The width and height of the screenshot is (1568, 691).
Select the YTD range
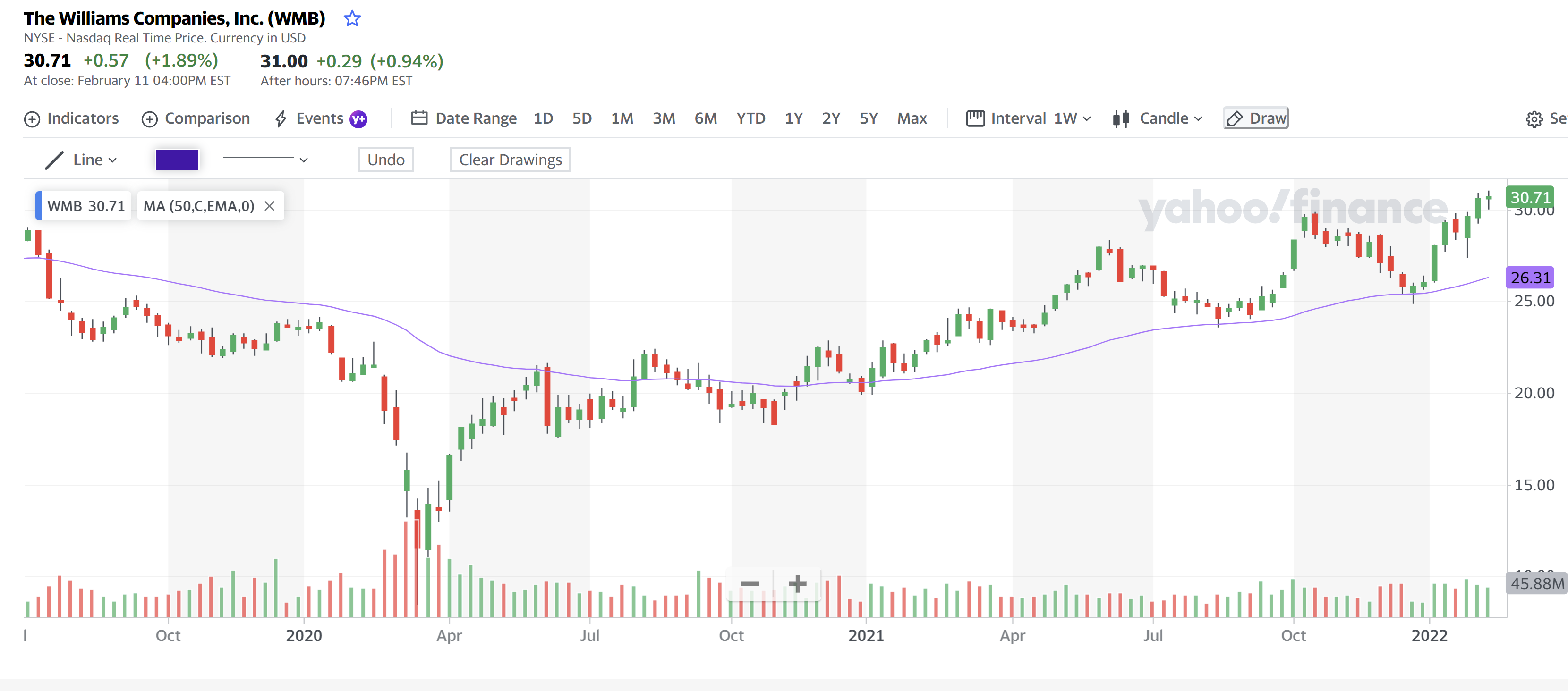pos(750,118)
